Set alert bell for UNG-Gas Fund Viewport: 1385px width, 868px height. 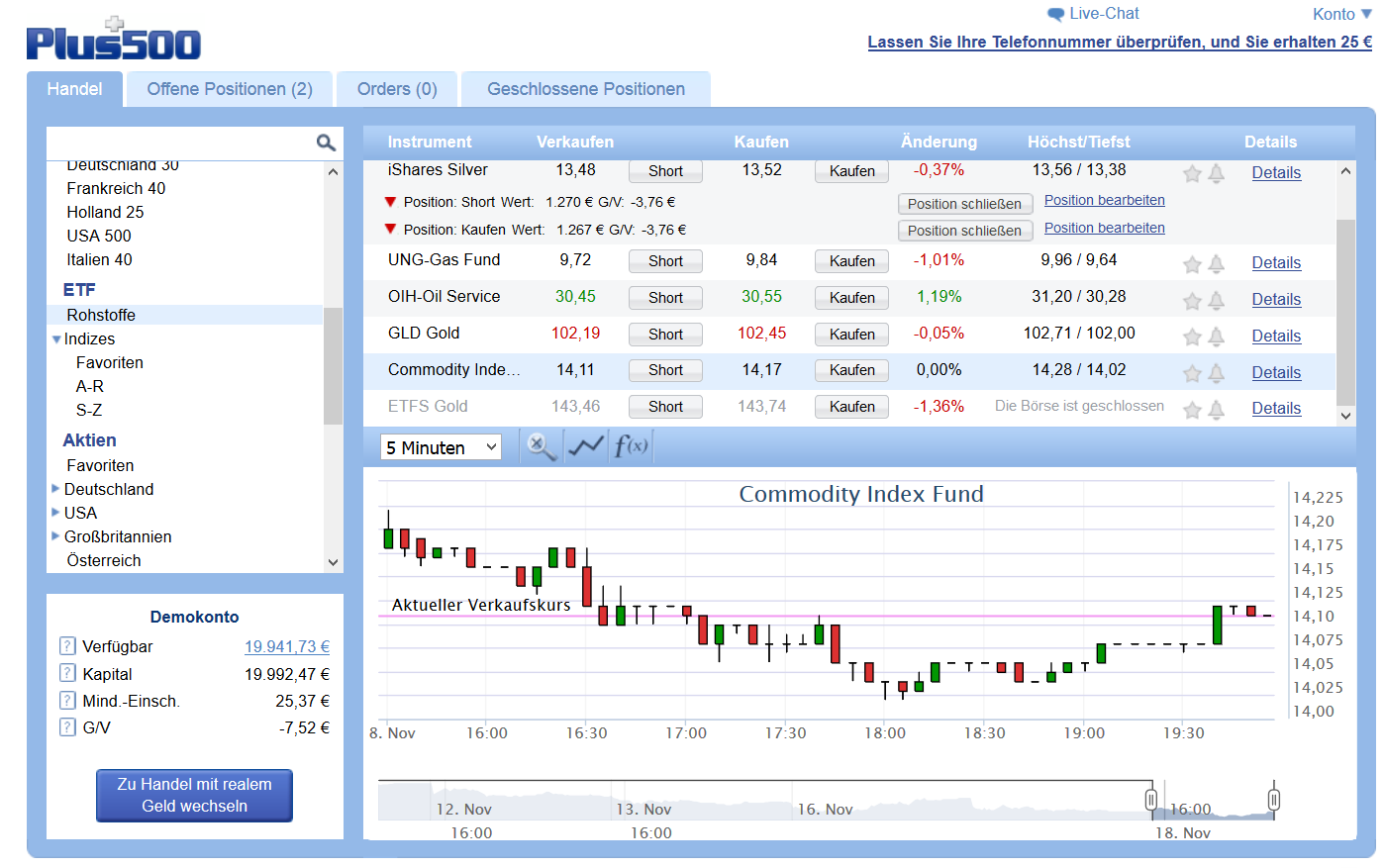click(1217, 264)
